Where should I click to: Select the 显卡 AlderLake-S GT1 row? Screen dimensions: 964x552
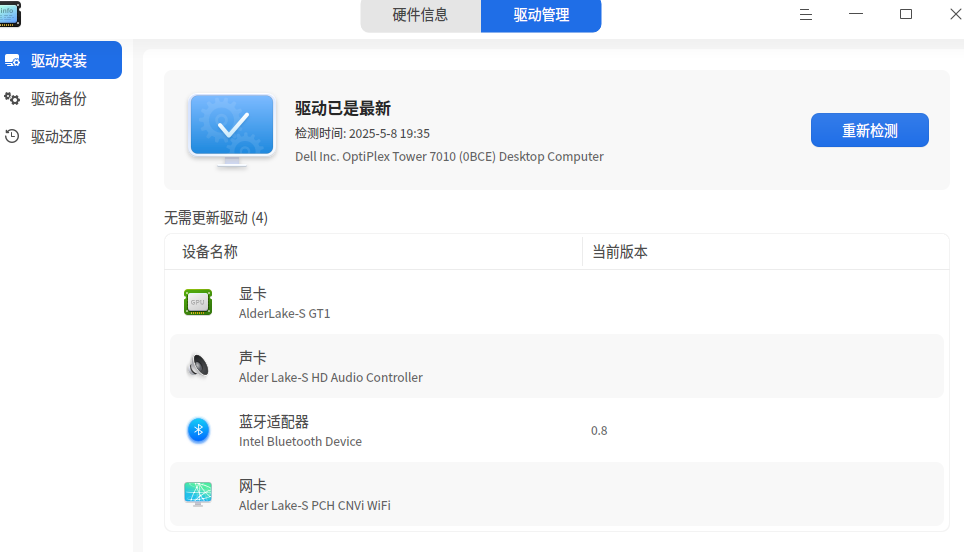[x=556, y=302]
